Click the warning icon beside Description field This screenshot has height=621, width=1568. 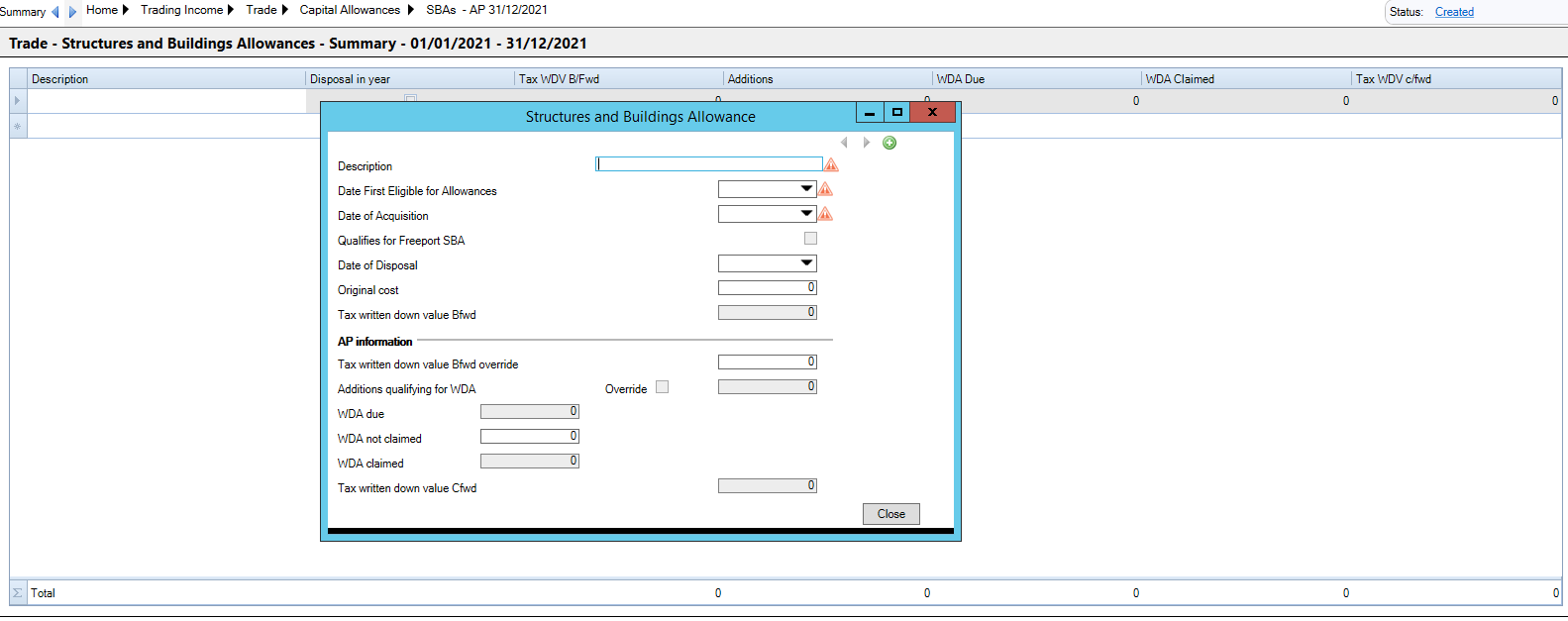click(x=831, y=164)
